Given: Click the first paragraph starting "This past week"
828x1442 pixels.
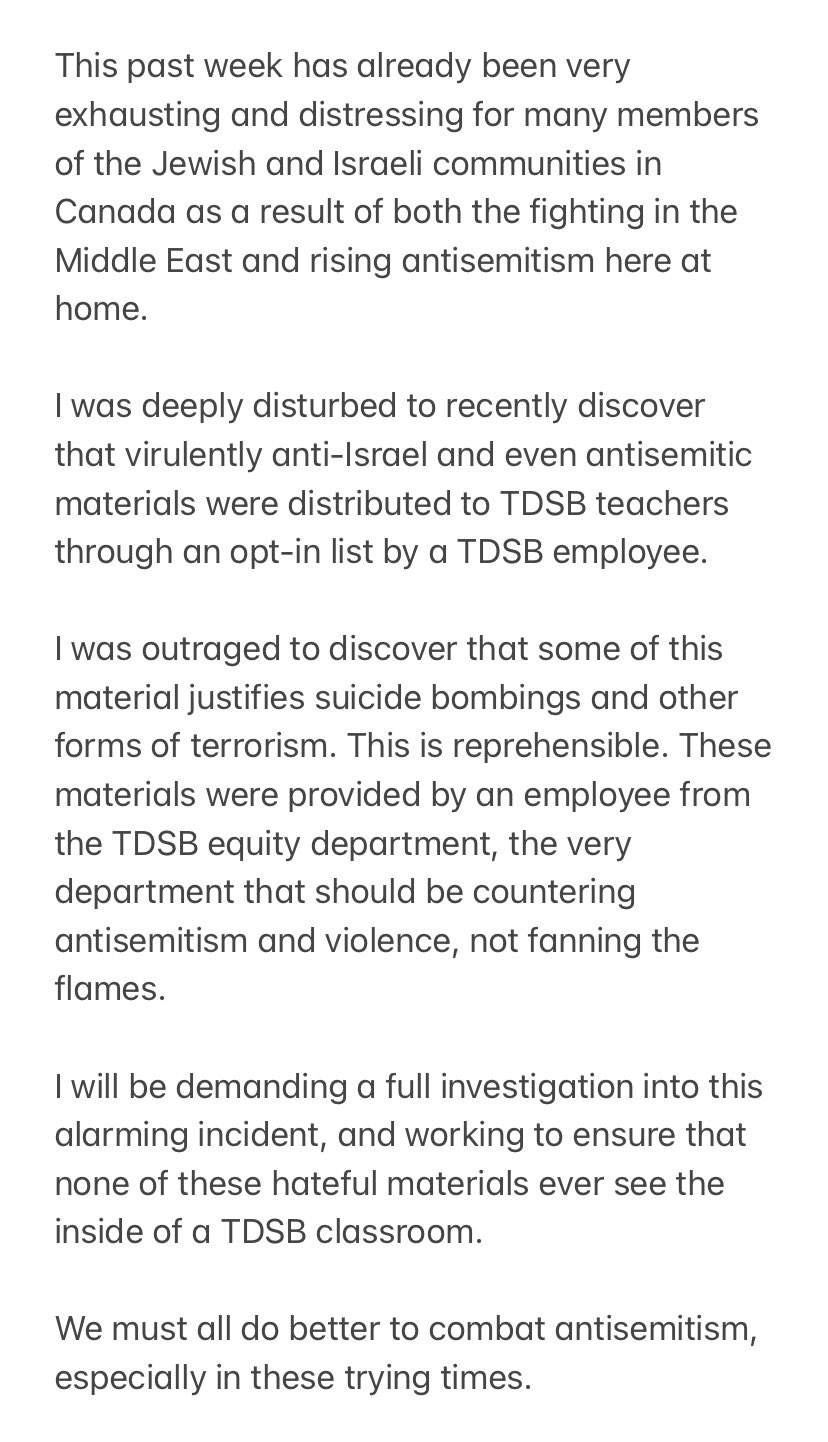Looking at the screenshot, I should coord(407,187).
